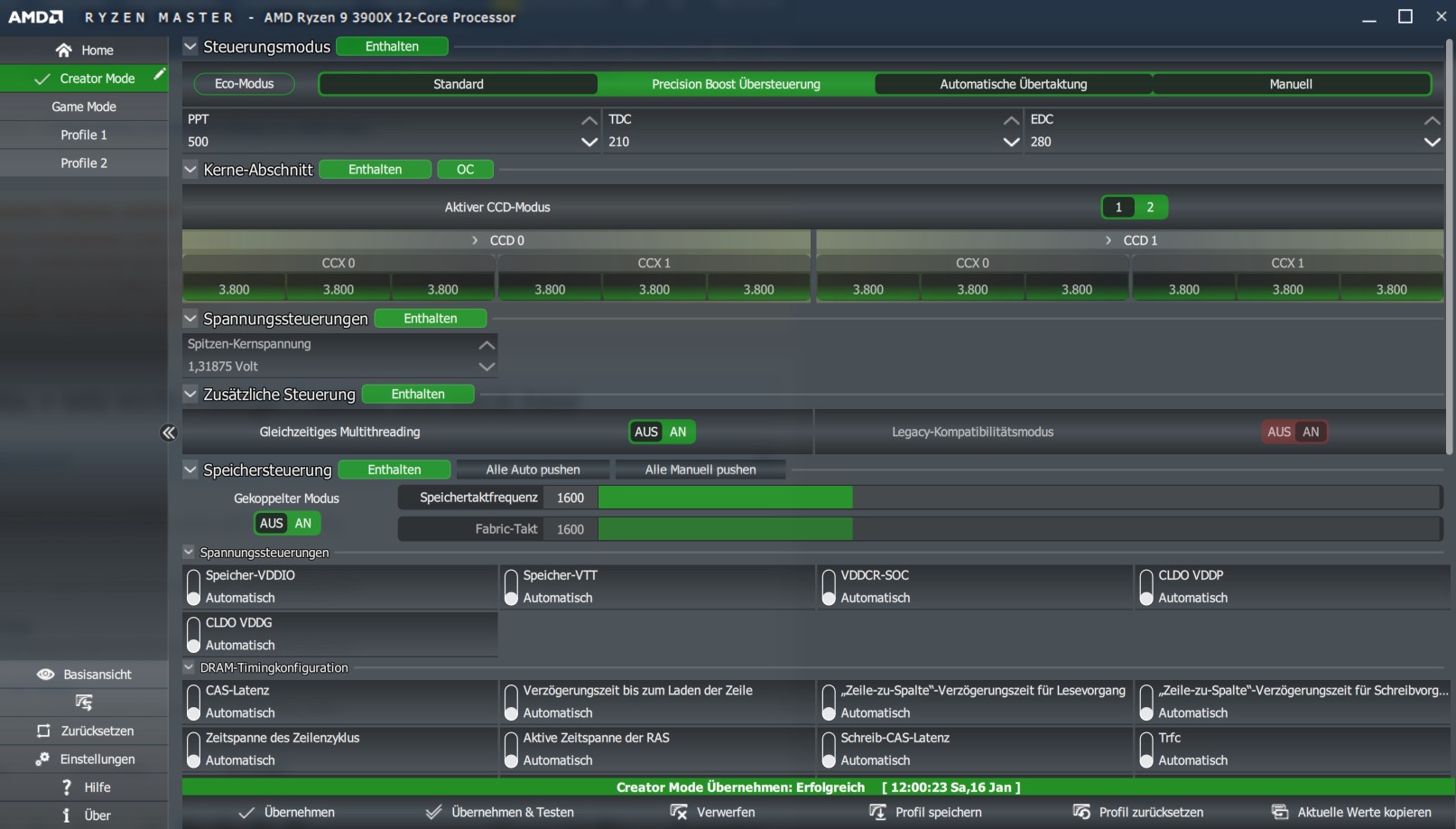Open Profile 1 in sidebar
Viewport: 1456px width, 829px height.
pos(84,135)
